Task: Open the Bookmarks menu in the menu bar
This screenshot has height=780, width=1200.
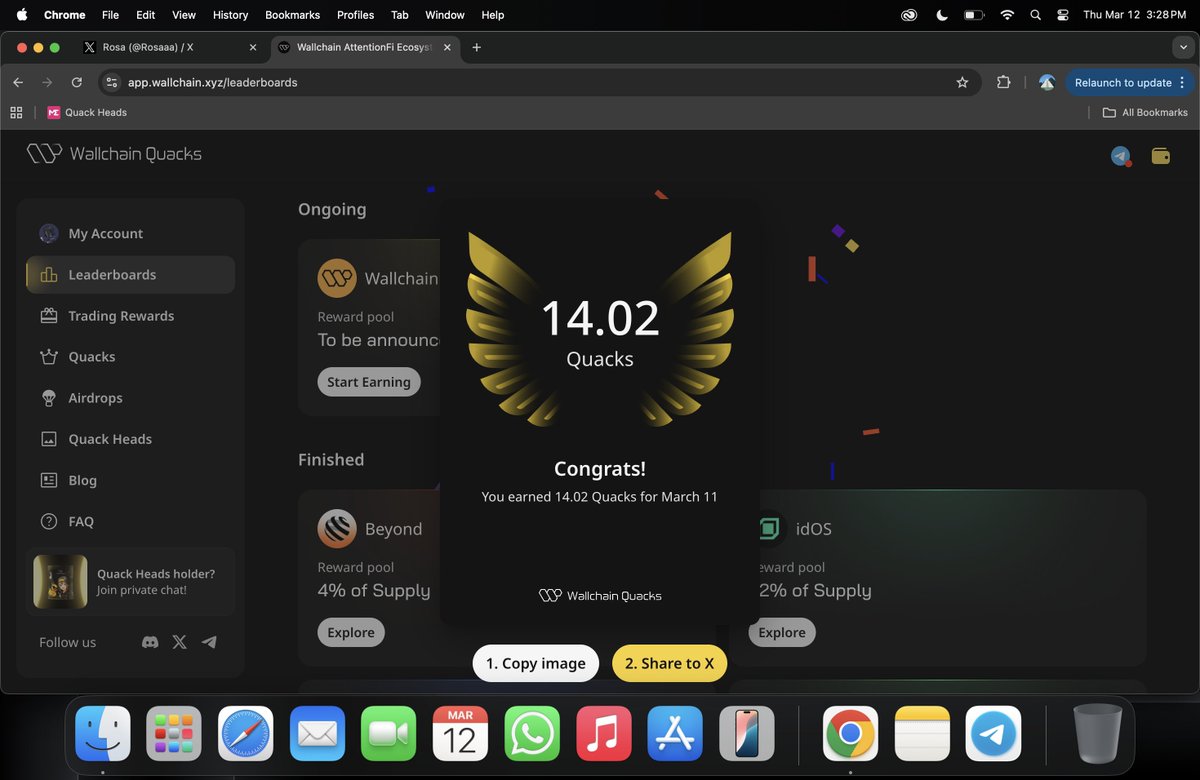Action: (x=292, y=15)
